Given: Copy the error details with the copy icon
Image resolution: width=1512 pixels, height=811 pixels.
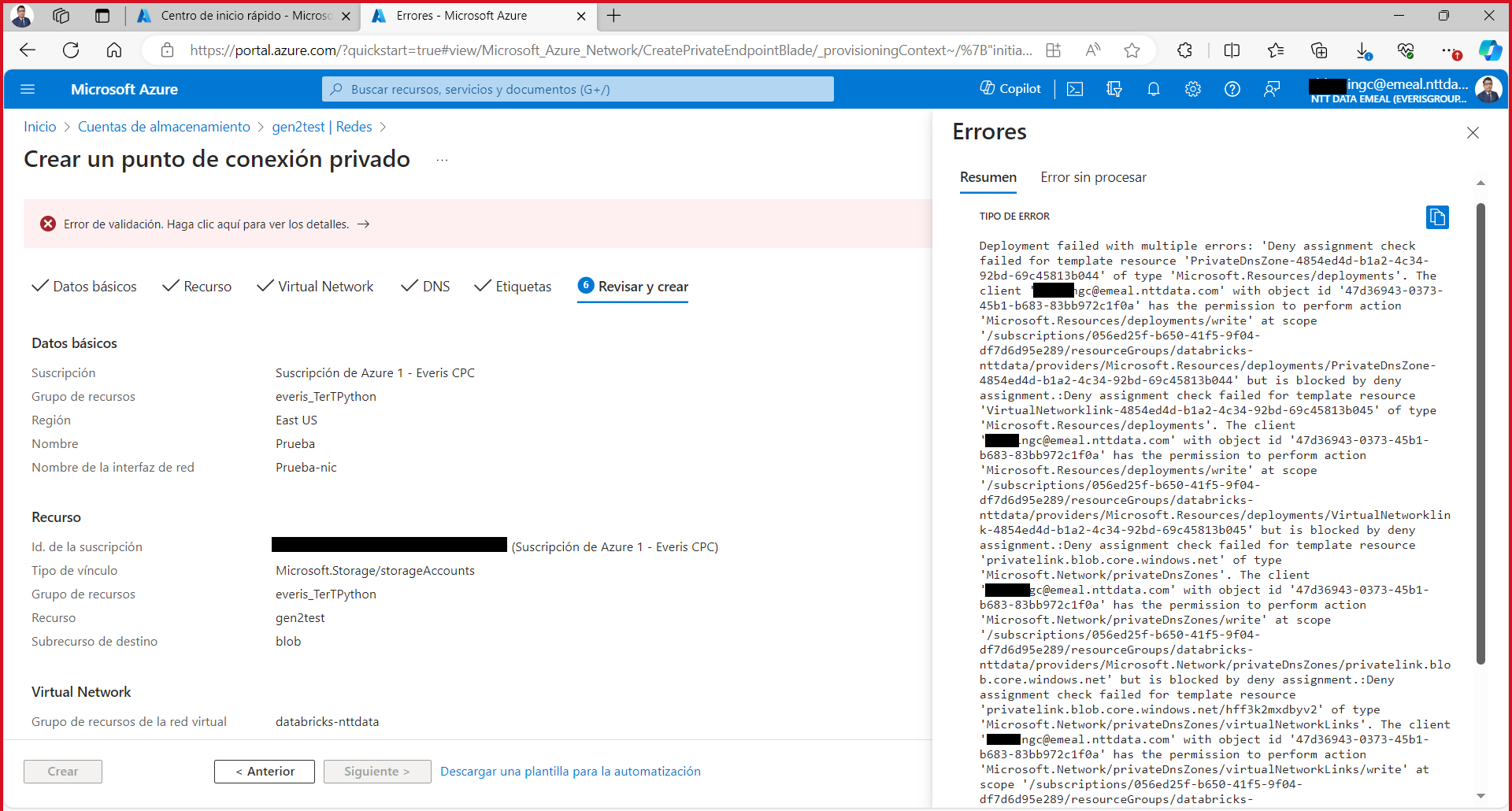Looking at the screenshot, I should (1437, 217).
